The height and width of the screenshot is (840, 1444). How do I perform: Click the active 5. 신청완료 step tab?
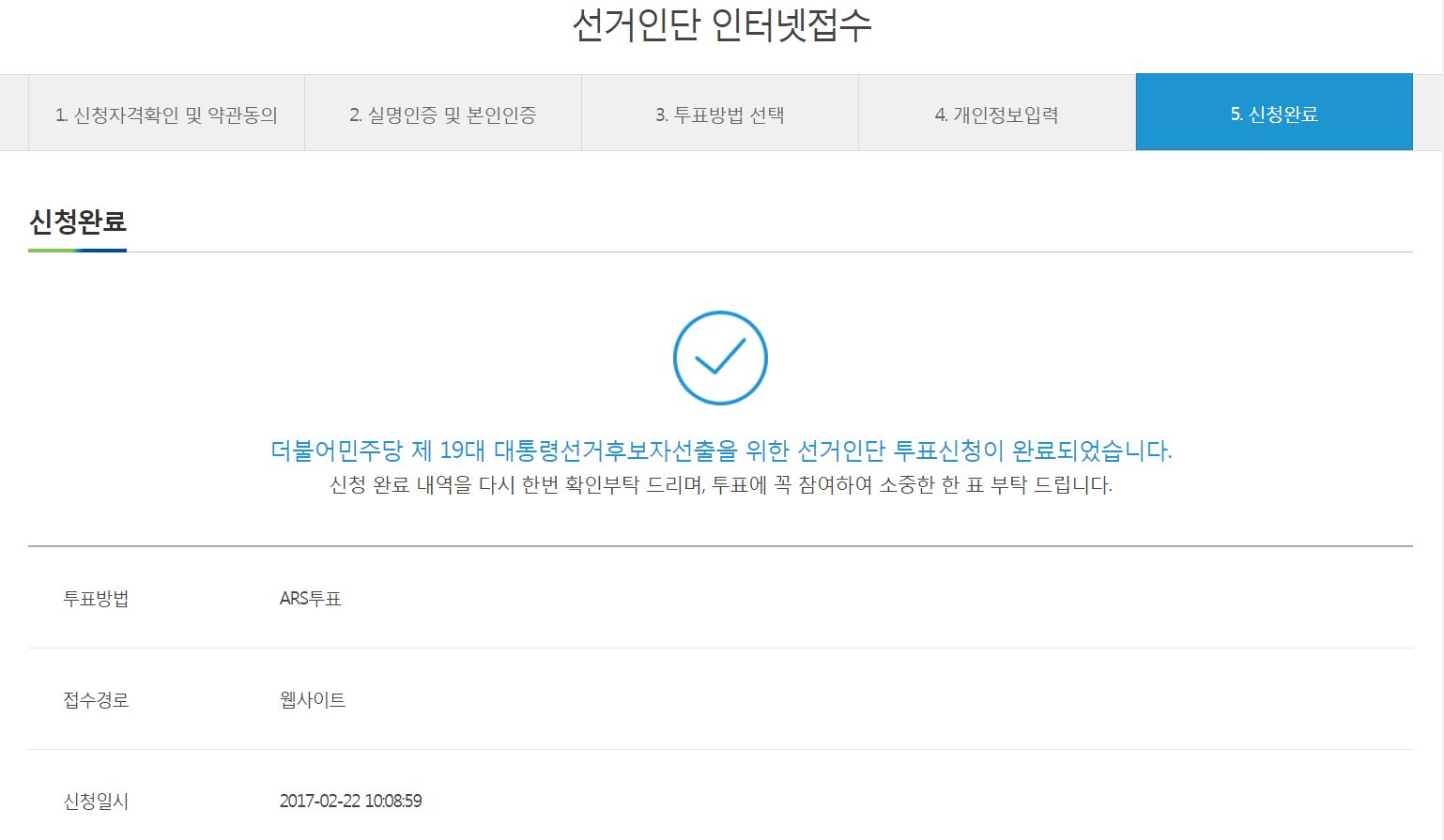[1274, 114]
